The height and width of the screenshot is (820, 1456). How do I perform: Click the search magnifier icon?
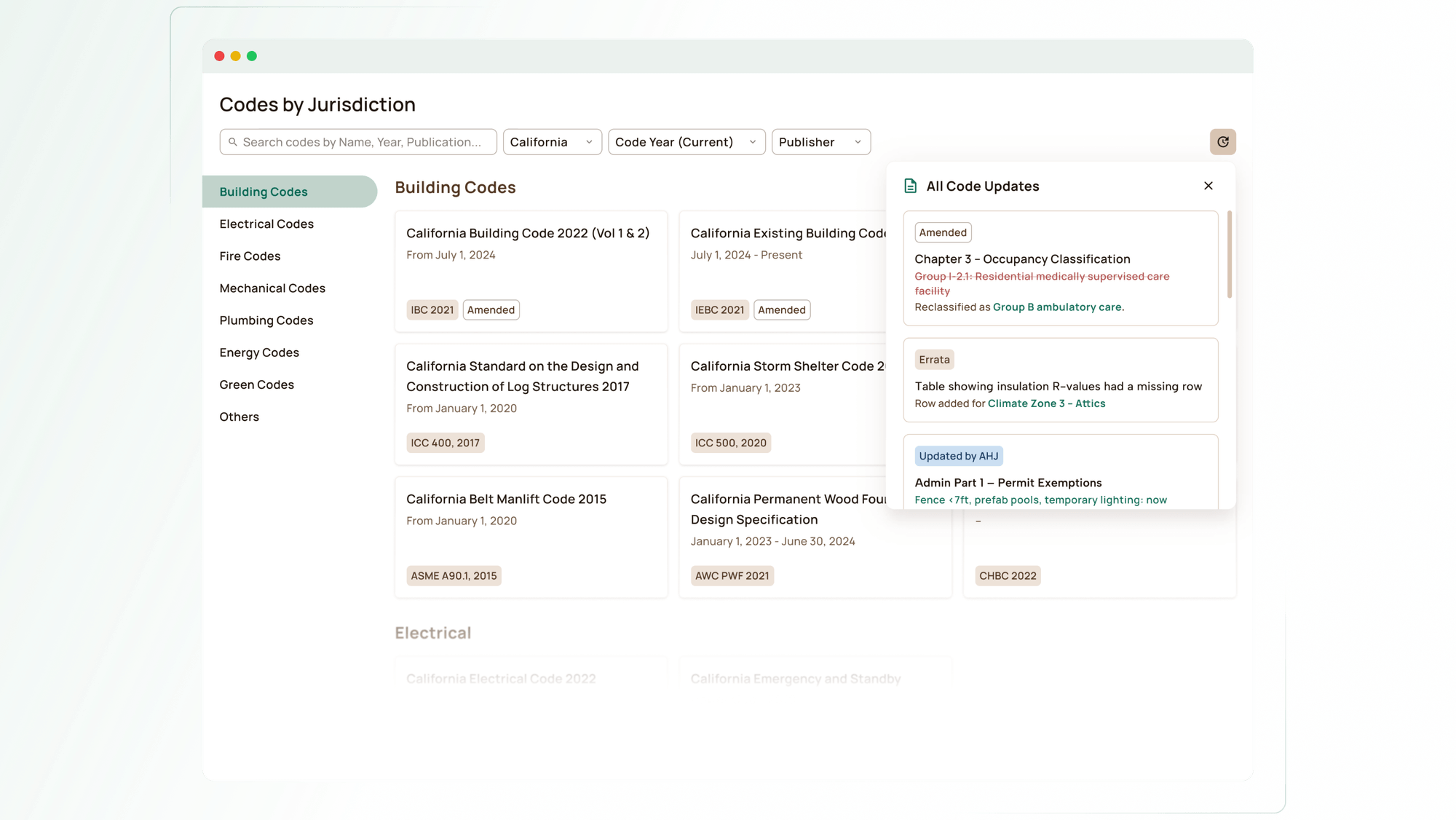coord(233,141)
